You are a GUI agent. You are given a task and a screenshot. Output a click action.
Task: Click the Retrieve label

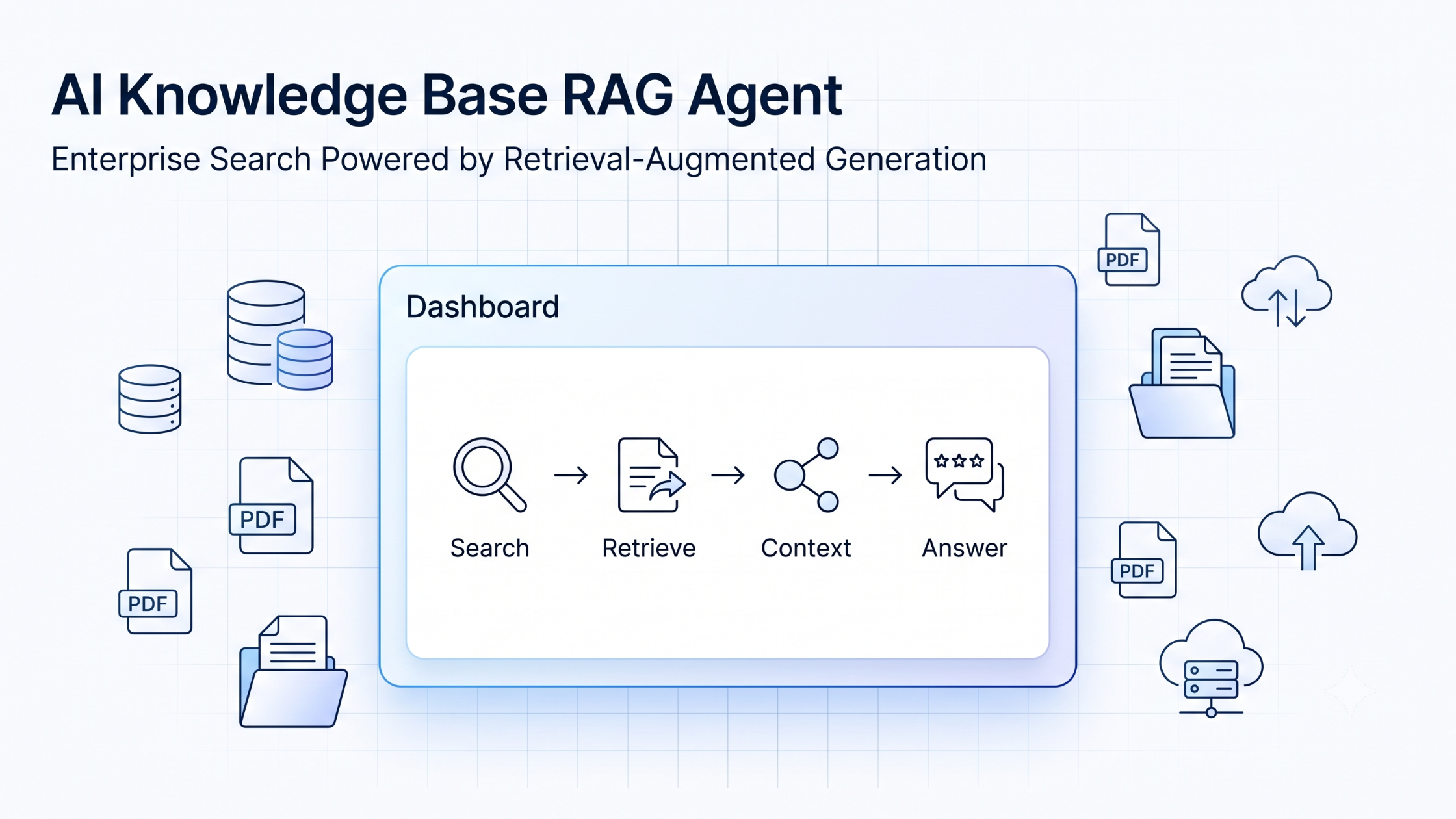(649, 548)
